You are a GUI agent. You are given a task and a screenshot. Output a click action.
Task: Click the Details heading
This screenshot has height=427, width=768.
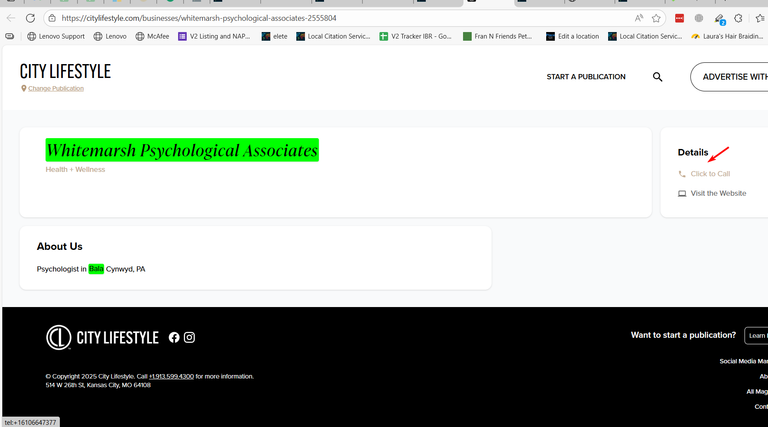tap(693, 152)
